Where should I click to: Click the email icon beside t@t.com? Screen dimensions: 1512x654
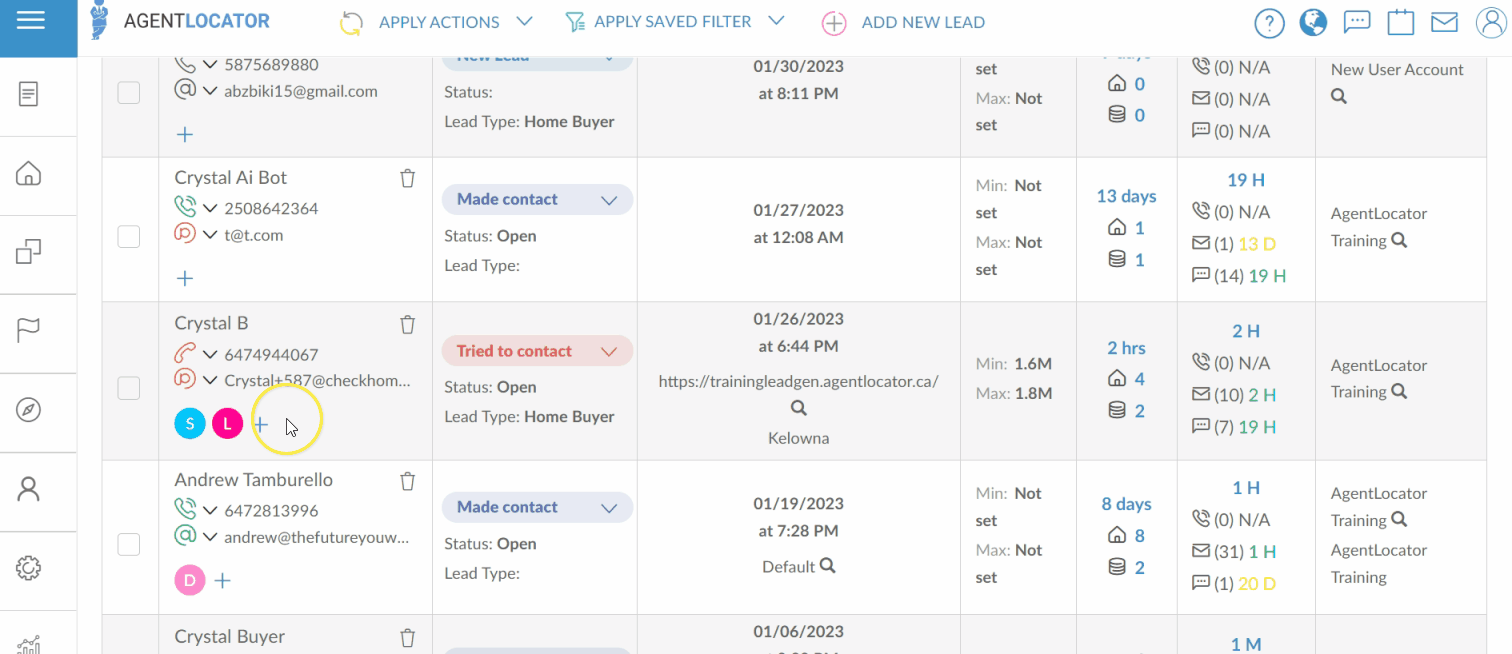tap(185, 235)
